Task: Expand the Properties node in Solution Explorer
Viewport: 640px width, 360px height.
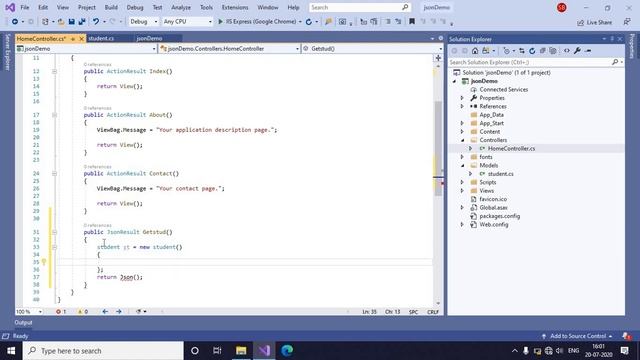Action: [x=462, y=98]
